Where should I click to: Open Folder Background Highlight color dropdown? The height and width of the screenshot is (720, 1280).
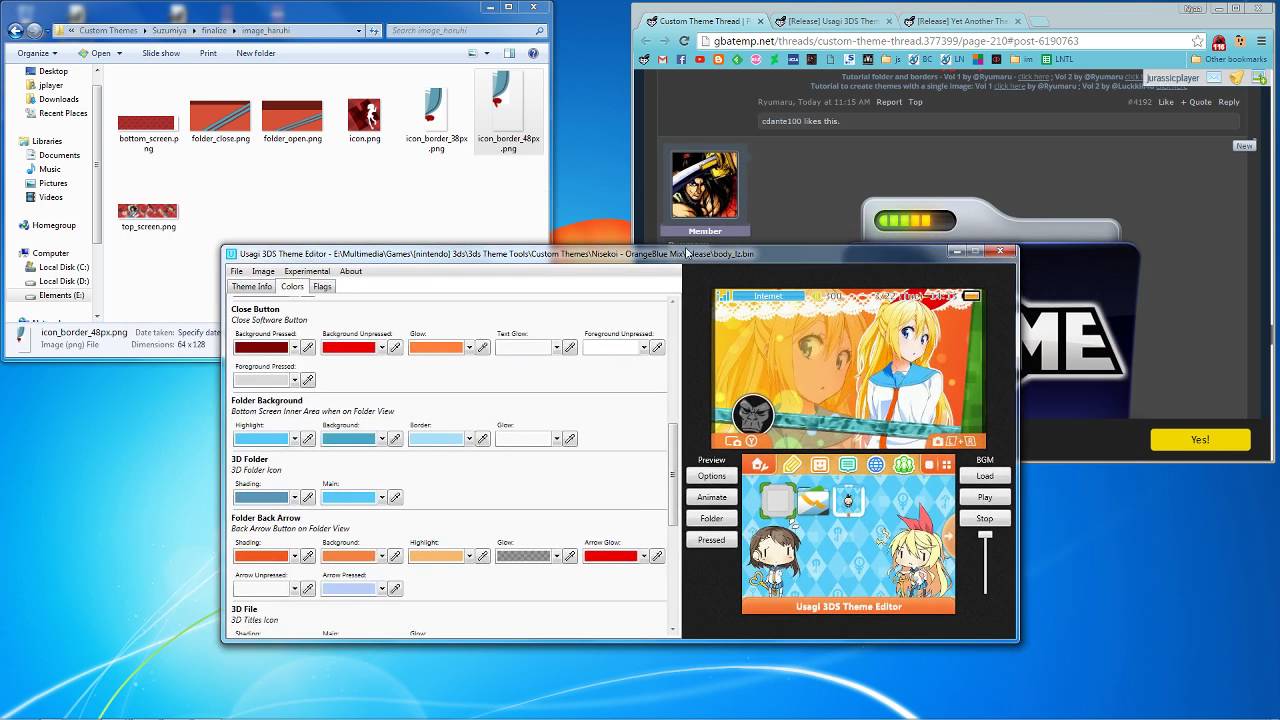(x=294, y=439)
